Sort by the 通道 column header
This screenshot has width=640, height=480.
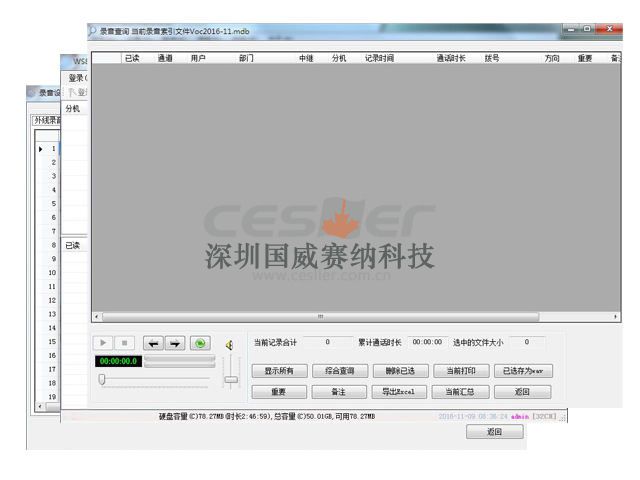165,58
